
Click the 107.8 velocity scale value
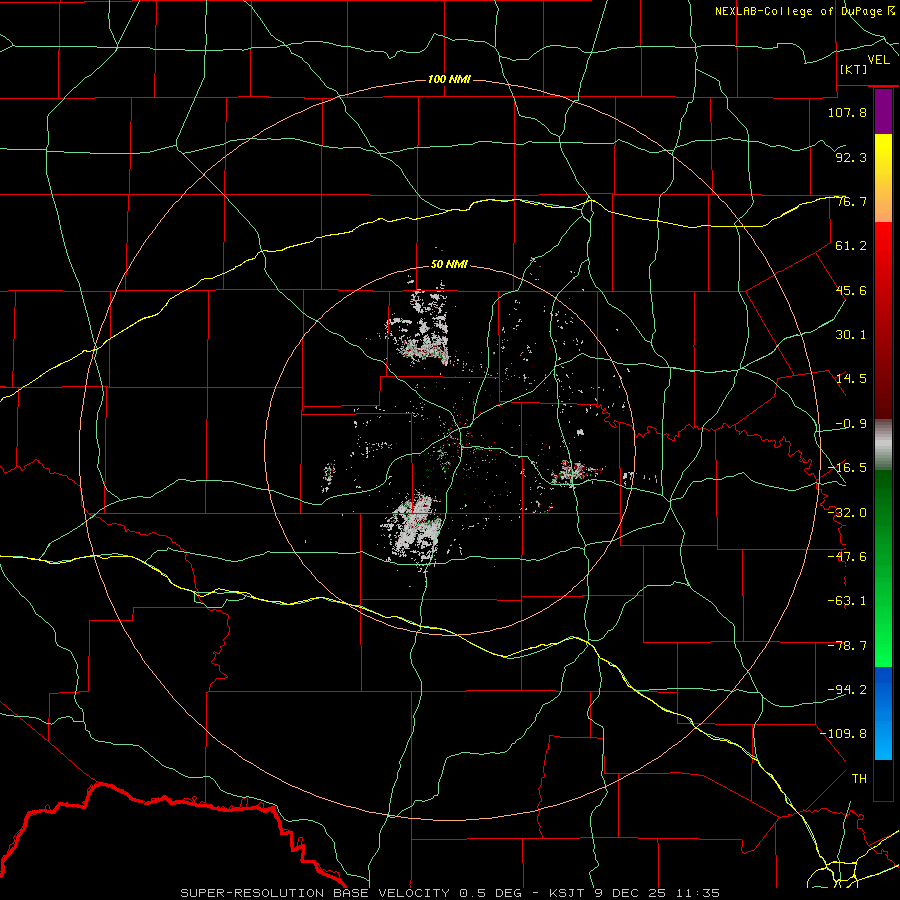click(x=847, y=112)
